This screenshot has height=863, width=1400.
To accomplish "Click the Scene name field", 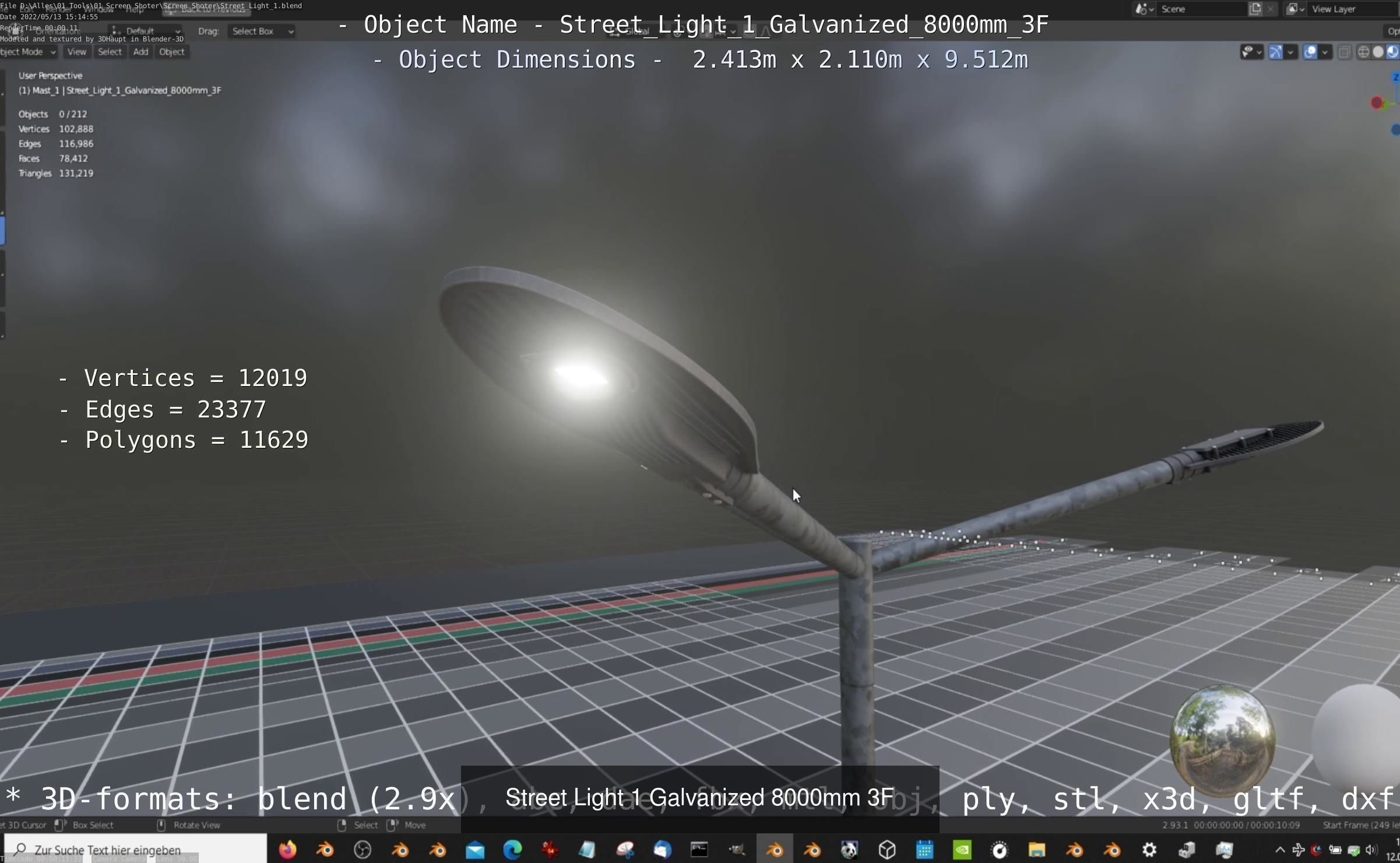I will (1202, 9).
